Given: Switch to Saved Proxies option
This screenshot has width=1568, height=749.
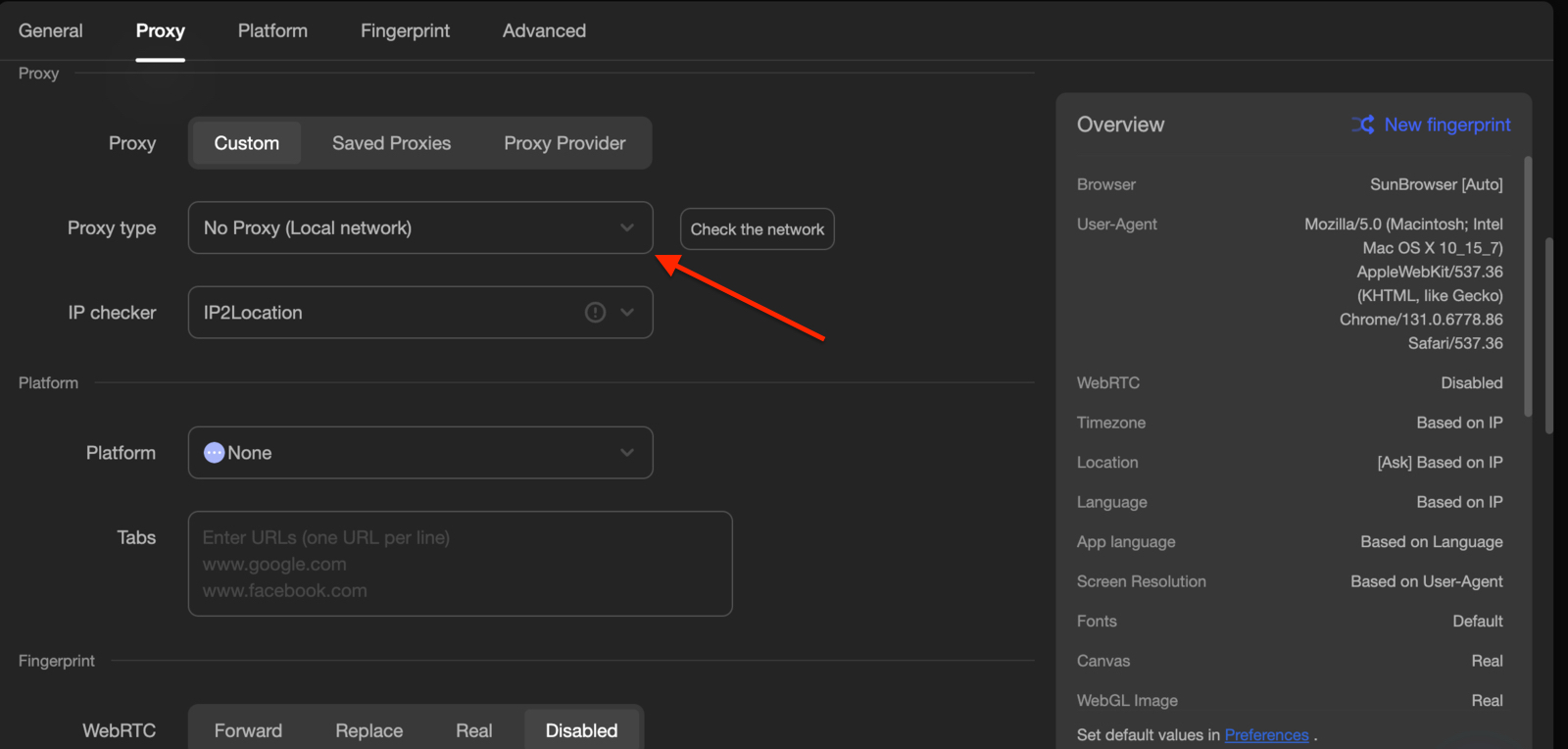Looking at the screenshot, I should tap(391, 143).
